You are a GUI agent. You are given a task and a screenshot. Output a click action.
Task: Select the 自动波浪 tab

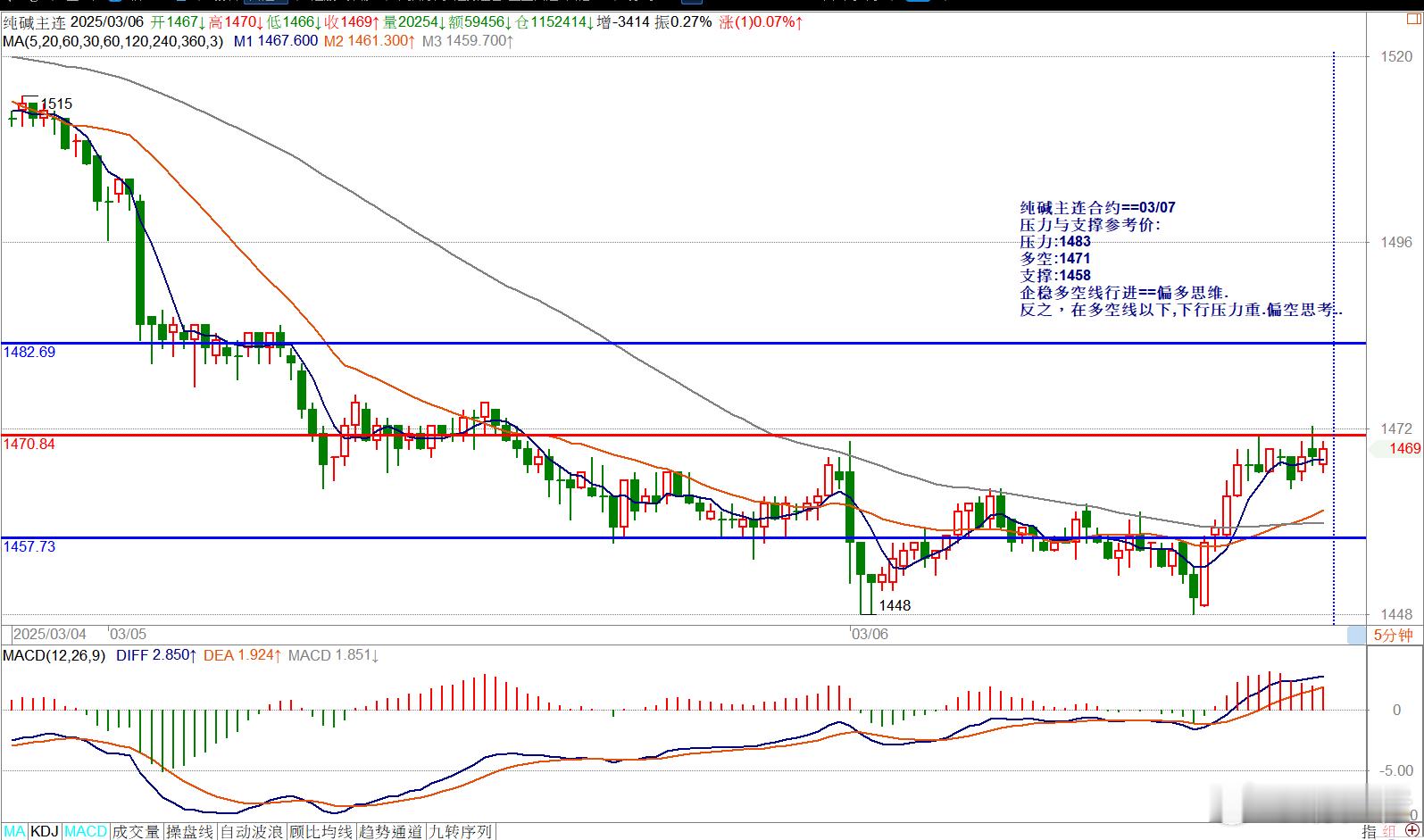(x=251, y=831)
